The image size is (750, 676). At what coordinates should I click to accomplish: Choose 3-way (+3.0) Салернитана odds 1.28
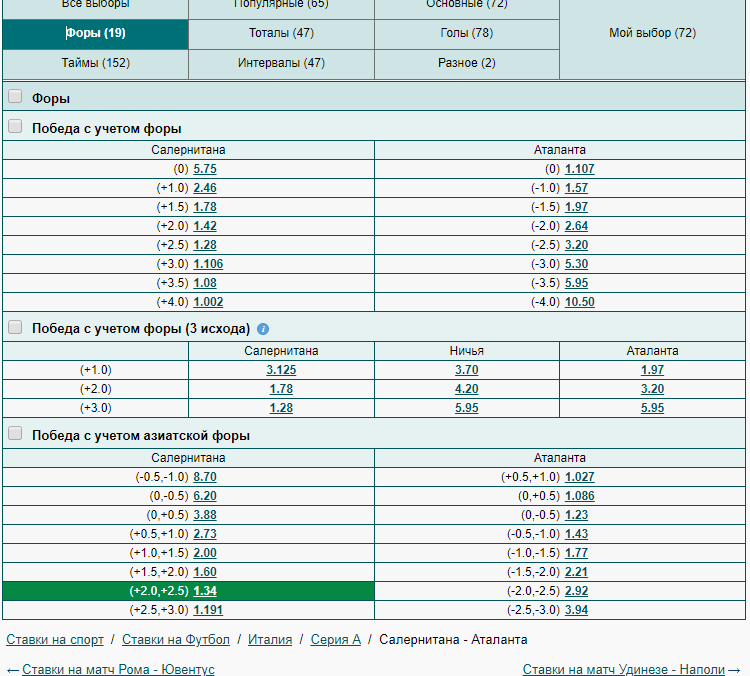coord(281,409)
